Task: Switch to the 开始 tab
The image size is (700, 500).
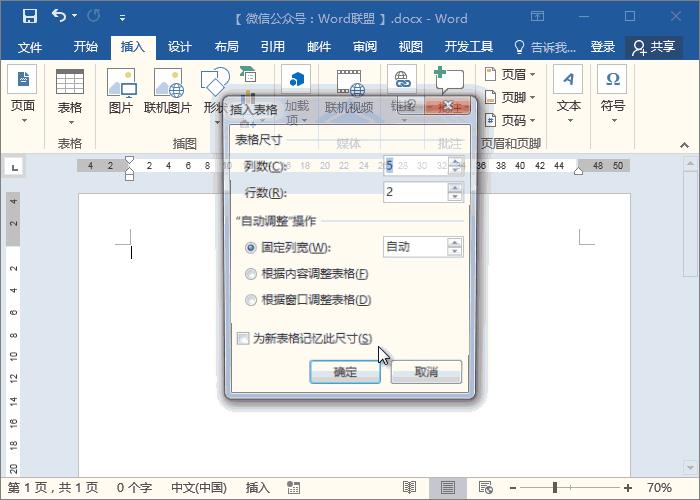Action: coord(85,47)
